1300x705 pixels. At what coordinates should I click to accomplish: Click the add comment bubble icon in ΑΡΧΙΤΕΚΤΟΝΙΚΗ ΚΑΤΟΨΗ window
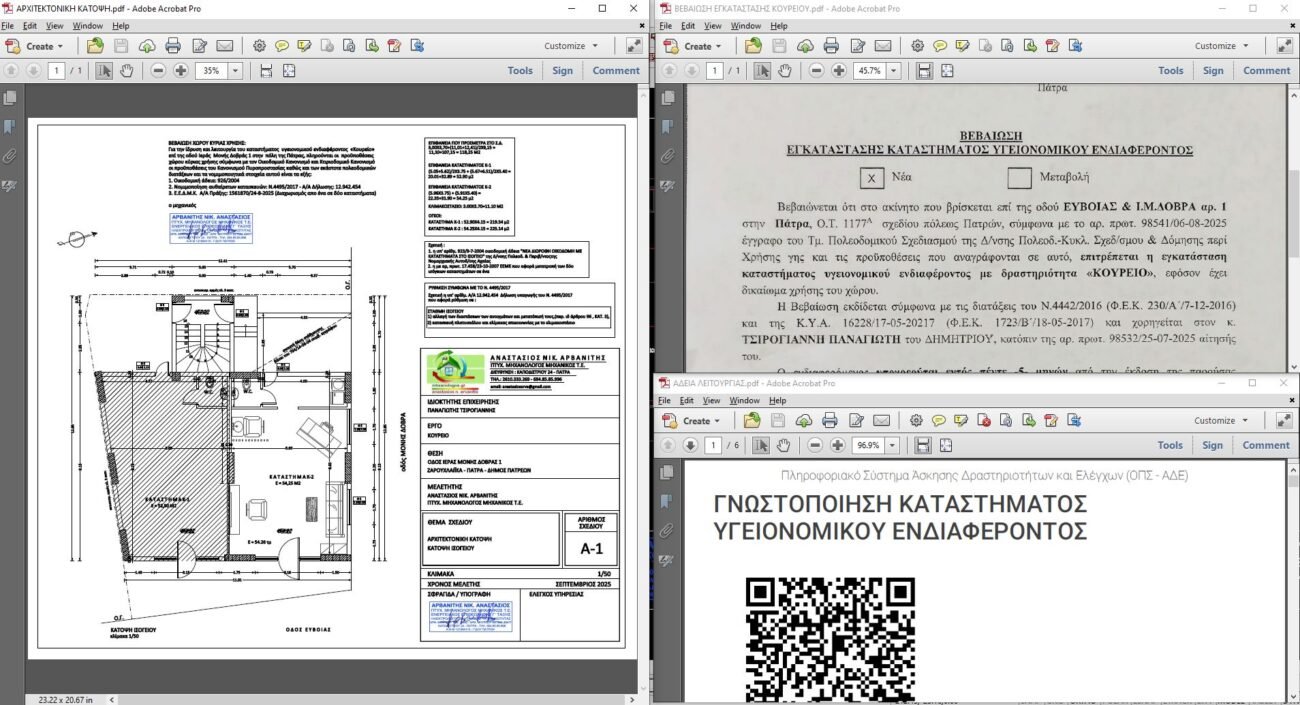pos(282,46)
